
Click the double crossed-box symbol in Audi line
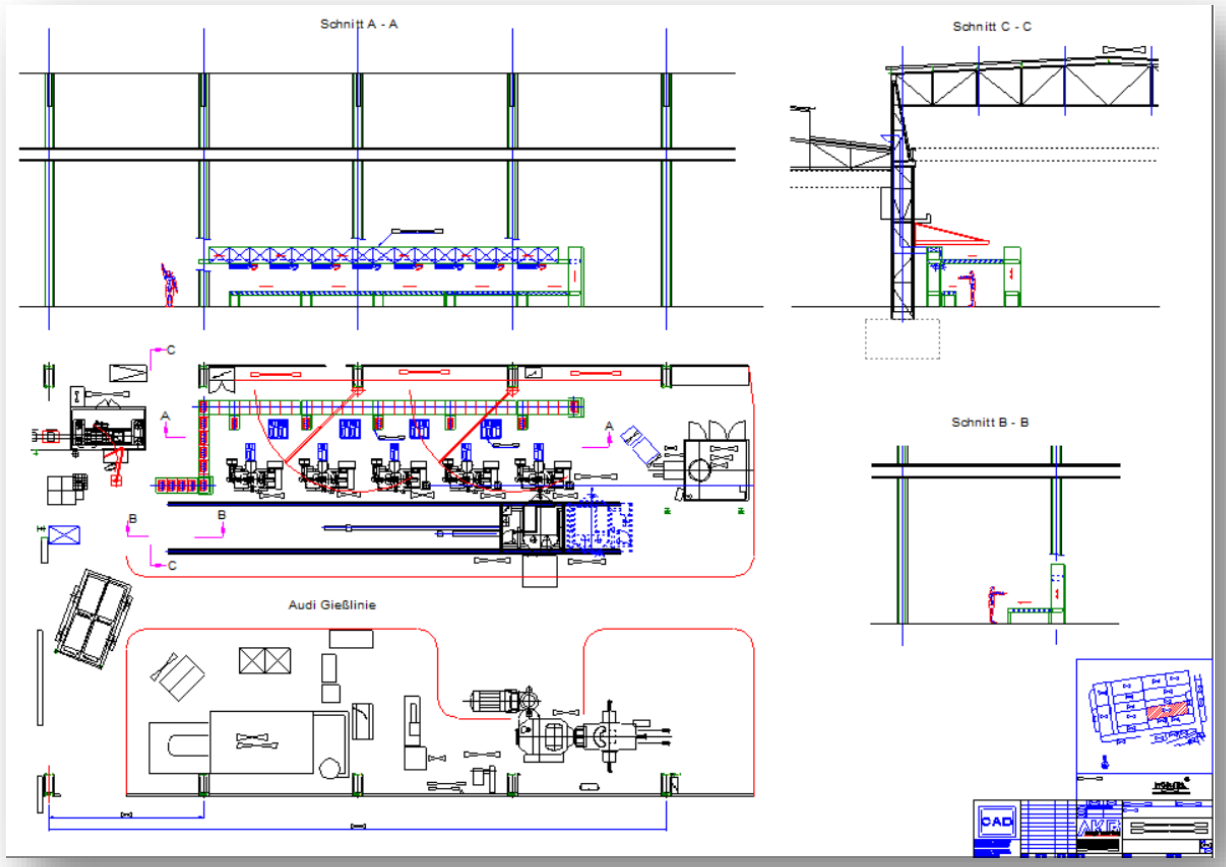click(x=264, y=660)
